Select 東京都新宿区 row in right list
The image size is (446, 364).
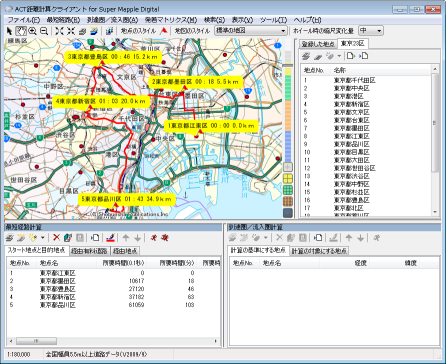(x=366, y=104)
